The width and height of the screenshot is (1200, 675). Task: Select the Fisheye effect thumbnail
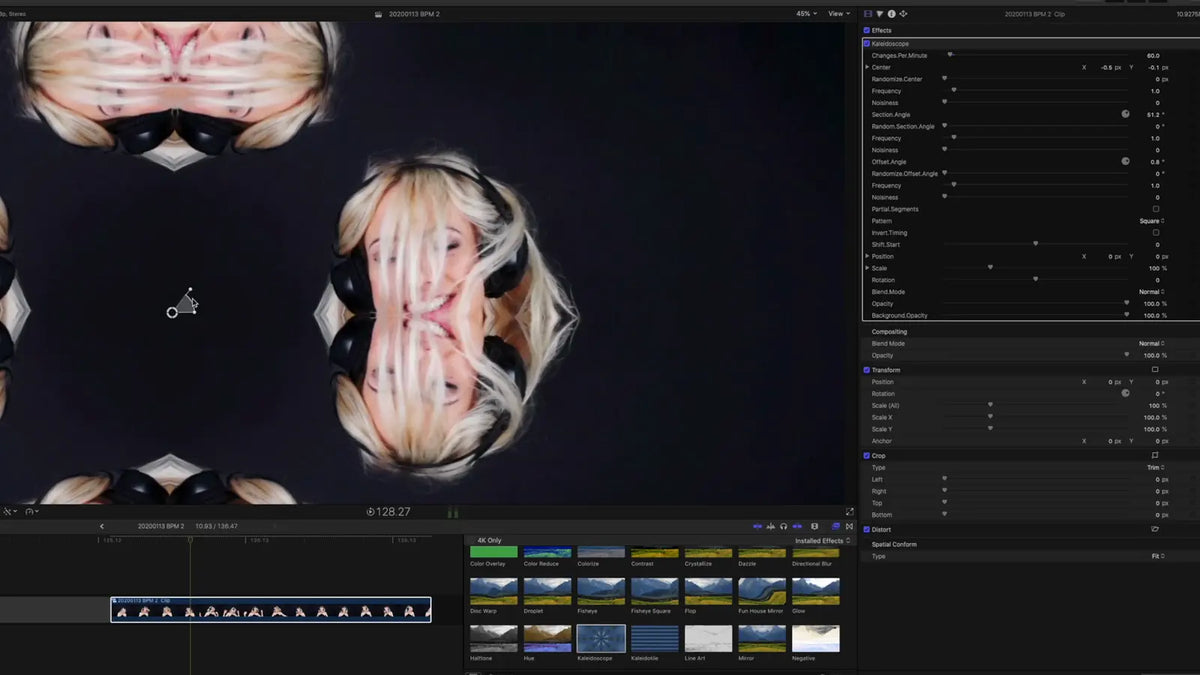point(601,591)
